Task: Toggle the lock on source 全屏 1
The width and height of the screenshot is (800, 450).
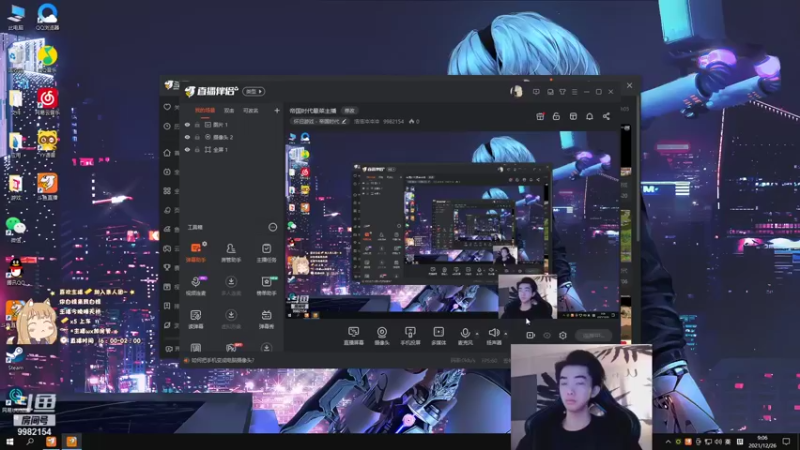Action: pyautogui.click(x=197, y=149)
